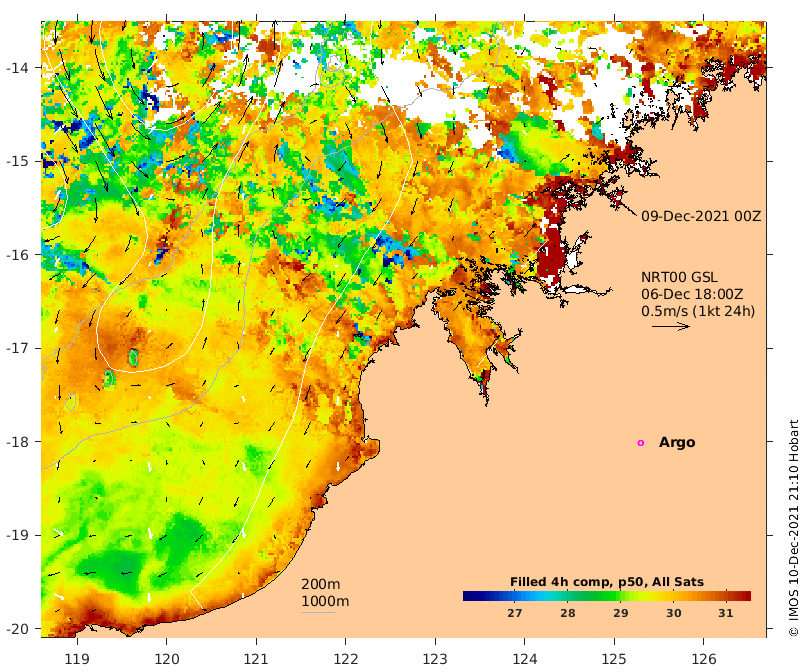Click the magenta Argo circle marker in legend

click(x=641, y=443)
